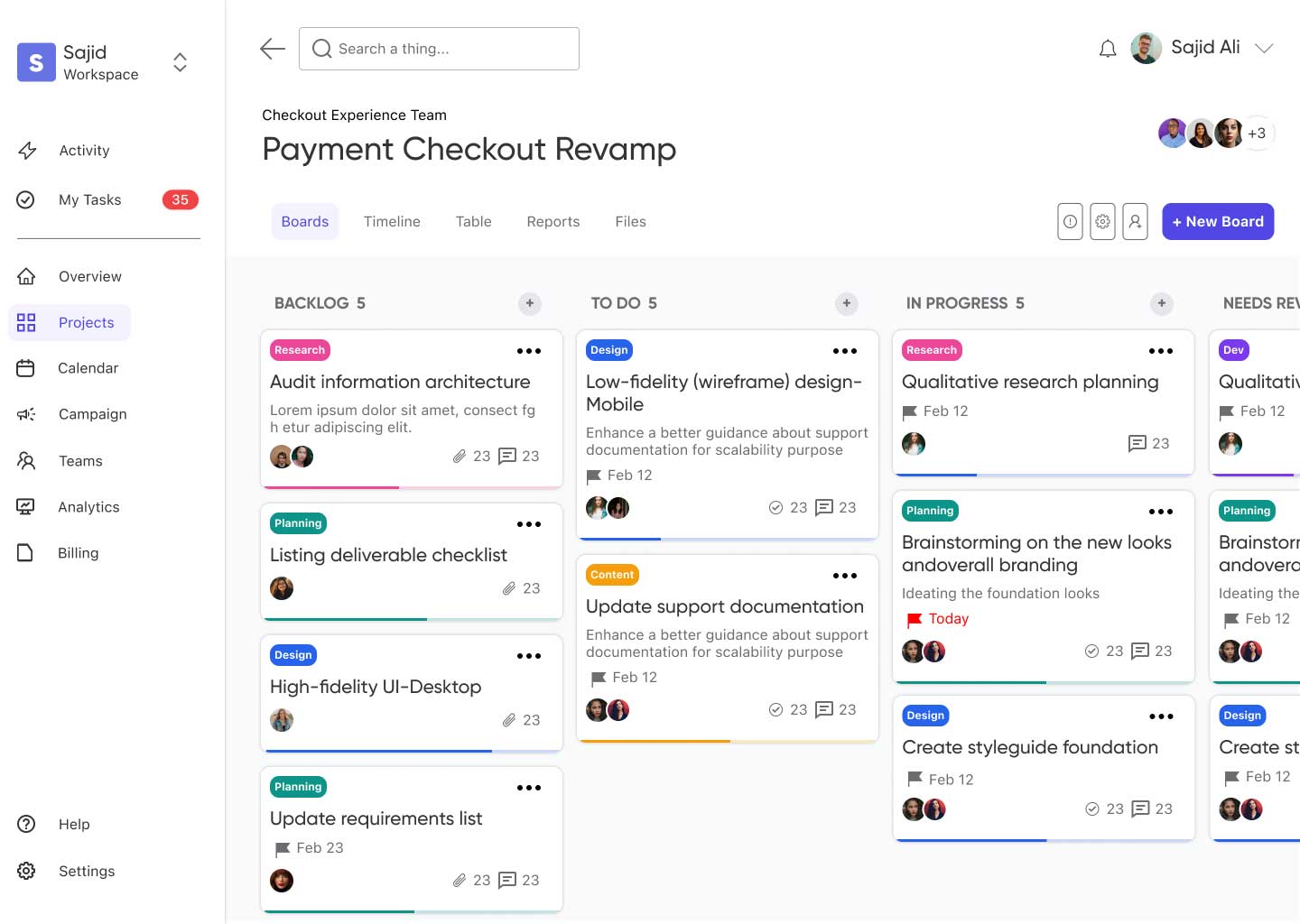Open options menu on Qualitative research planning card

click(1161, 351)
